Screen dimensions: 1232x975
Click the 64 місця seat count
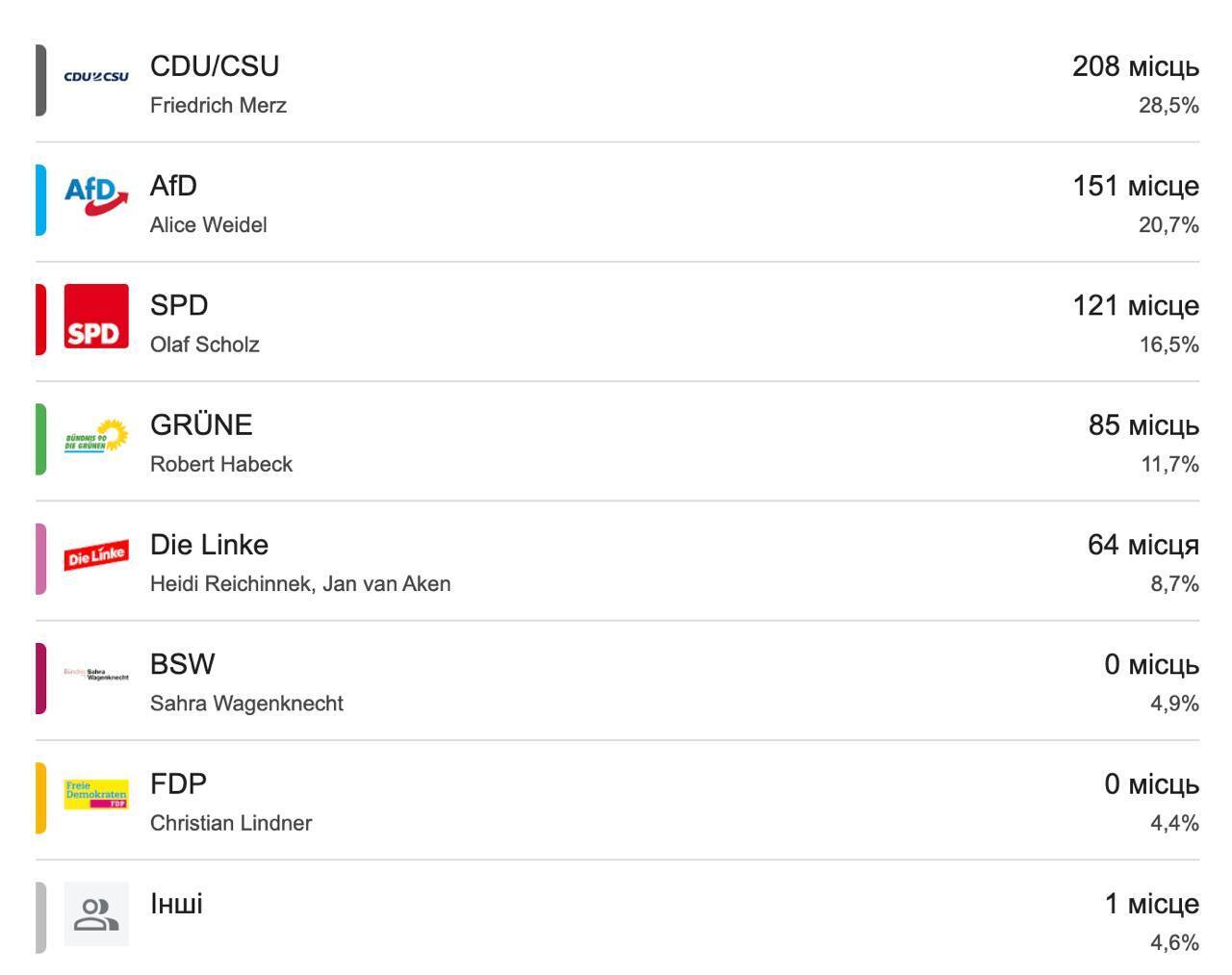click(x=1143, y=545)
